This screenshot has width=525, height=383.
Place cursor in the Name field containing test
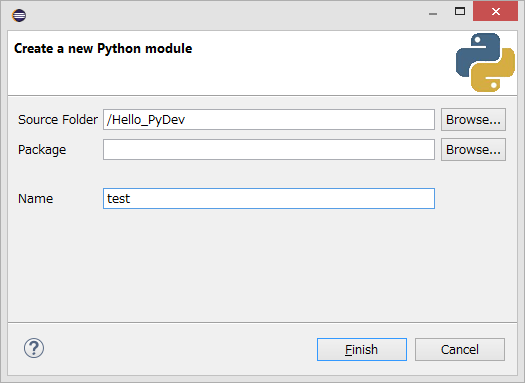[x=269, y=199]
